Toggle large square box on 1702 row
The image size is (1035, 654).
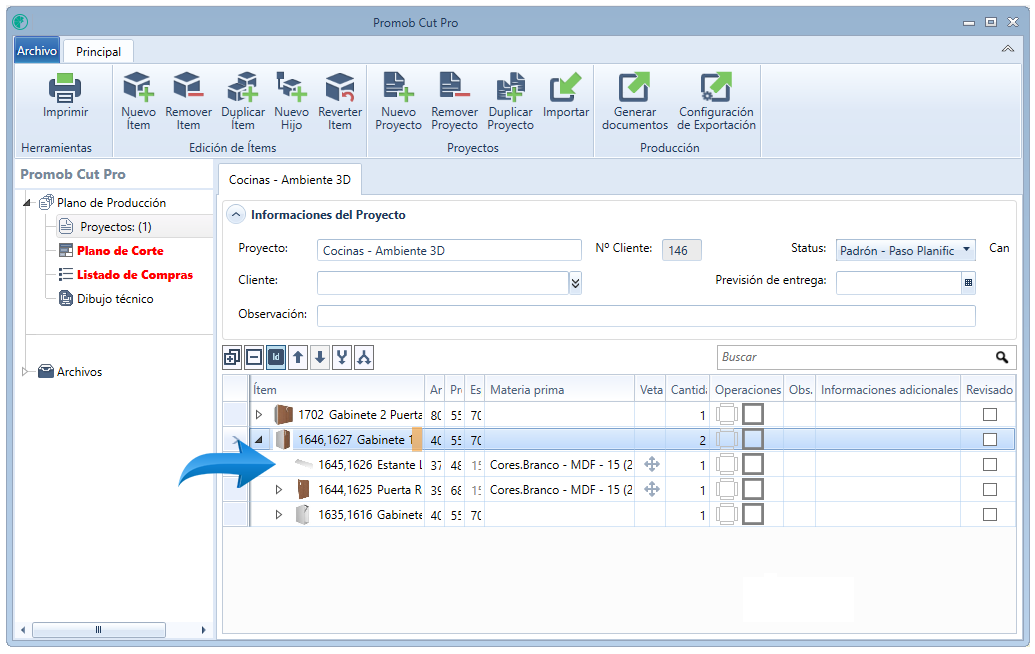click(x=753, y=414)
